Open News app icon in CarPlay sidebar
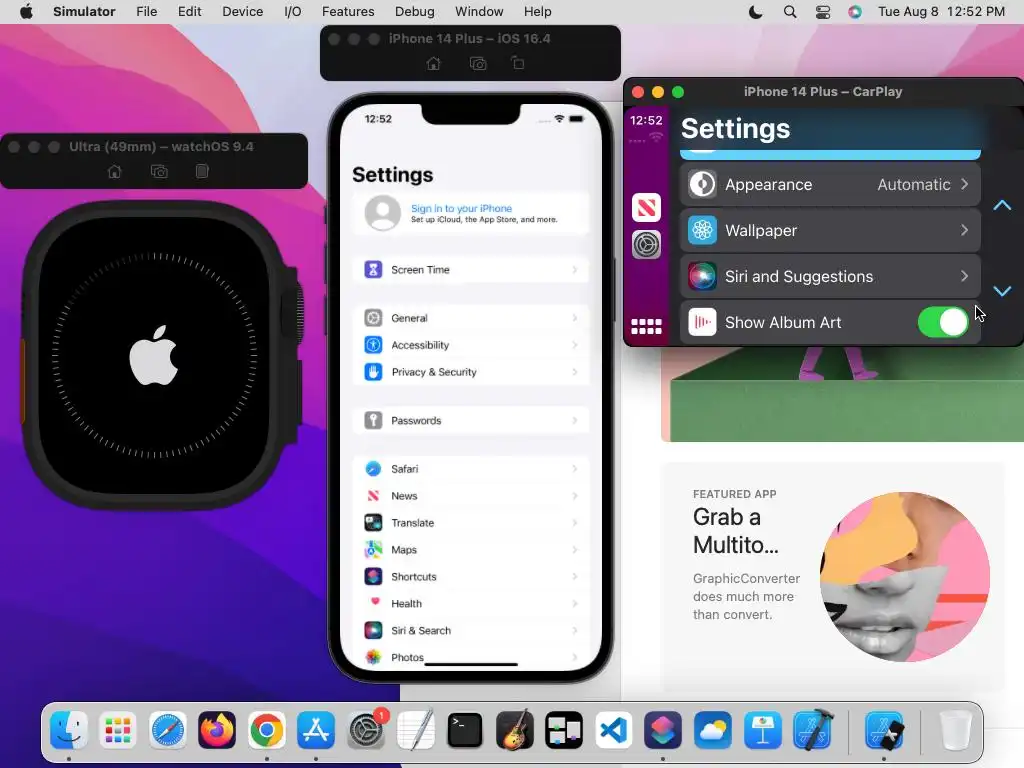This screenshot has width=1024, height=768. coord(647,208)
